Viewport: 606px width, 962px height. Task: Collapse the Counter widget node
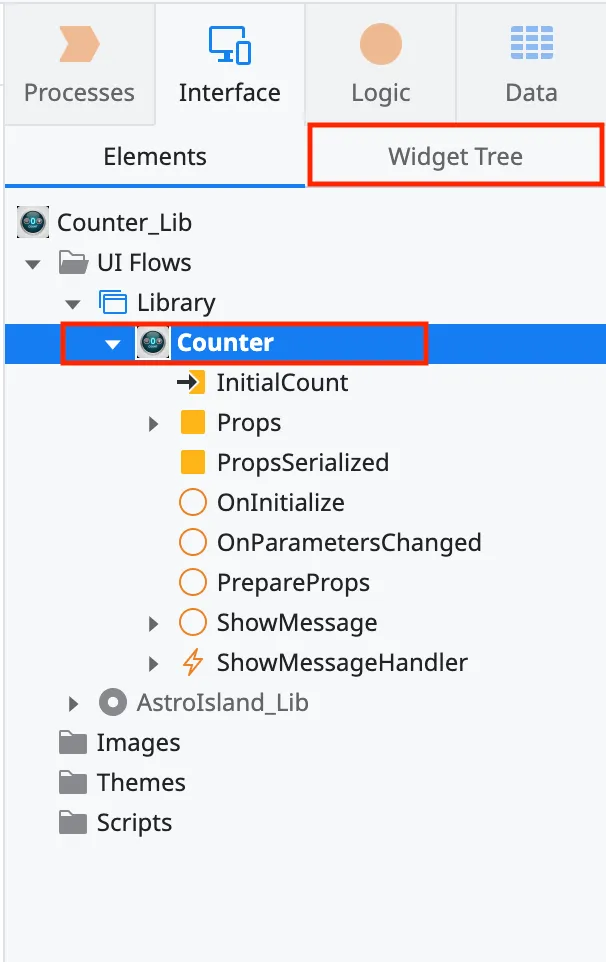coord(112,342)
